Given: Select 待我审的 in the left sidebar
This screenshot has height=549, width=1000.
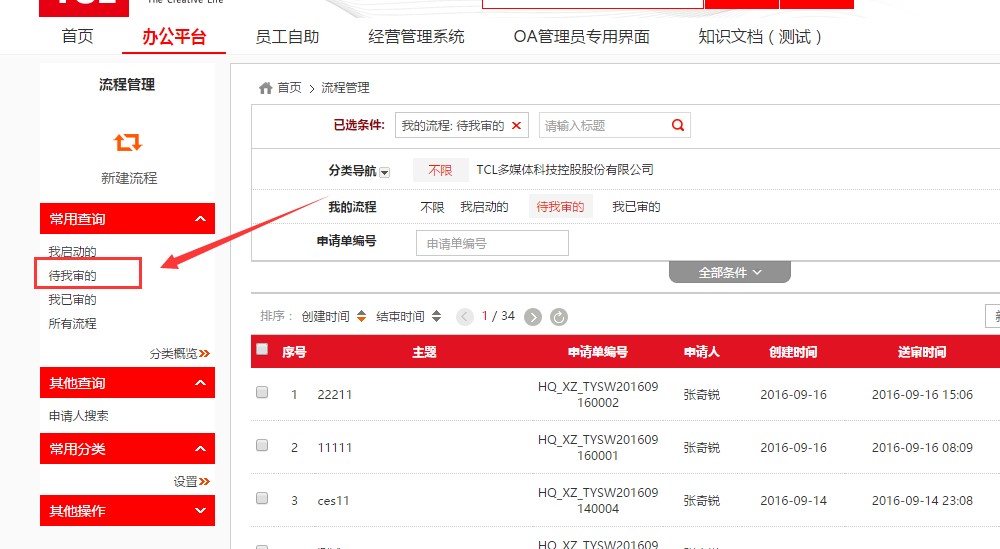Looking at the screenshot, I should point(73,275).
